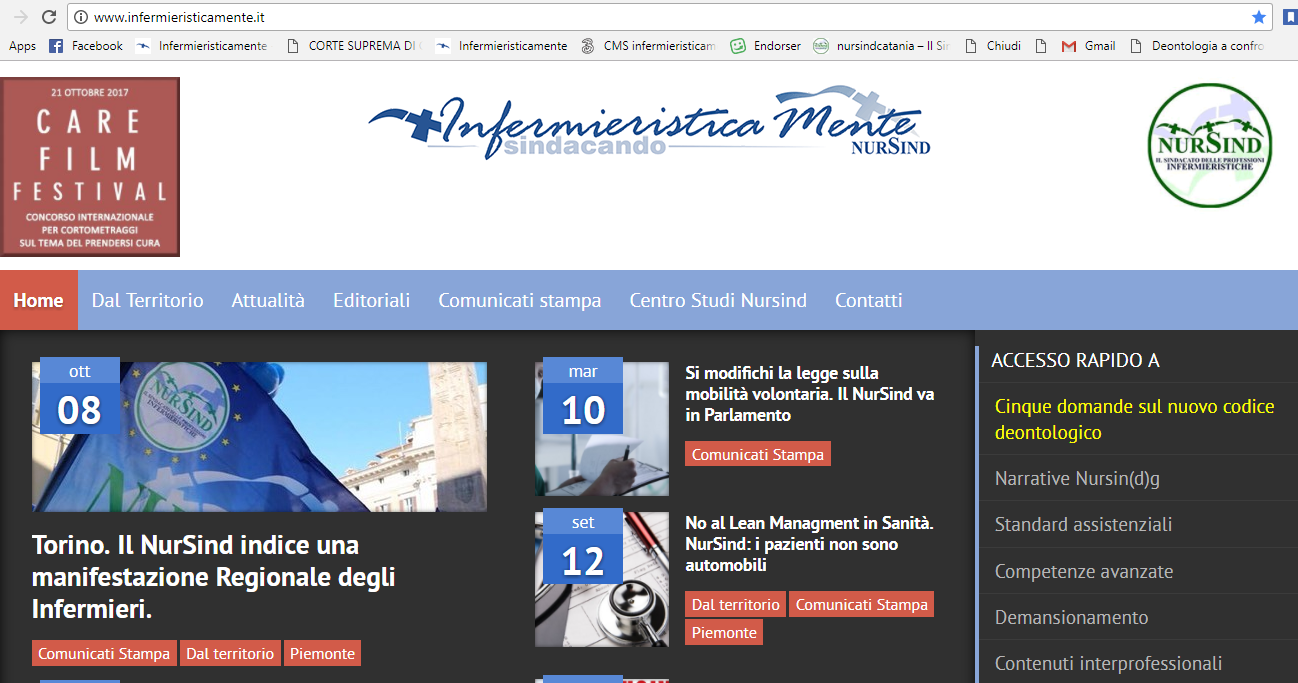Open the Torino NurSind manifestazione Regionale headline

coord(214,577)
